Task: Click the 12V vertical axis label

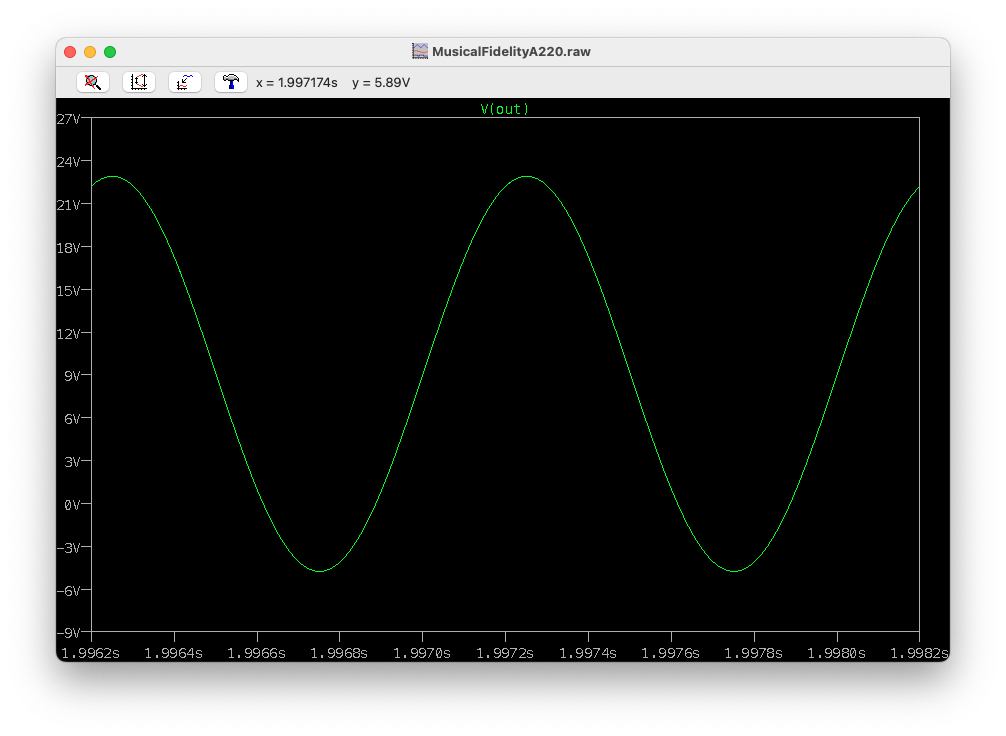Action: click(x=69, y=334)
